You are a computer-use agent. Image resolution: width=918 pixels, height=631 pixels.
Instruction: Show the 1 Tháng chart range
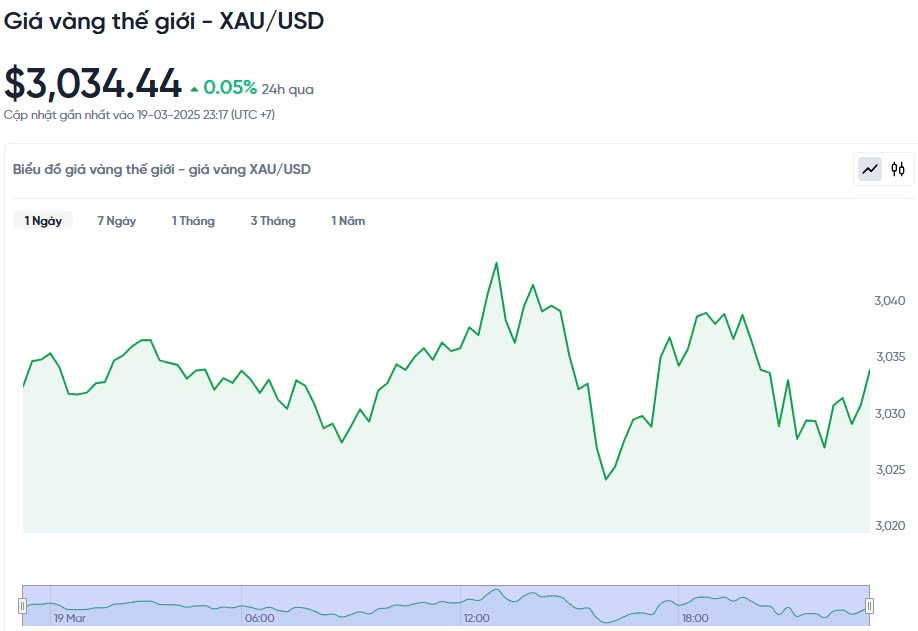pyautogui.click(x=193, y=221)
